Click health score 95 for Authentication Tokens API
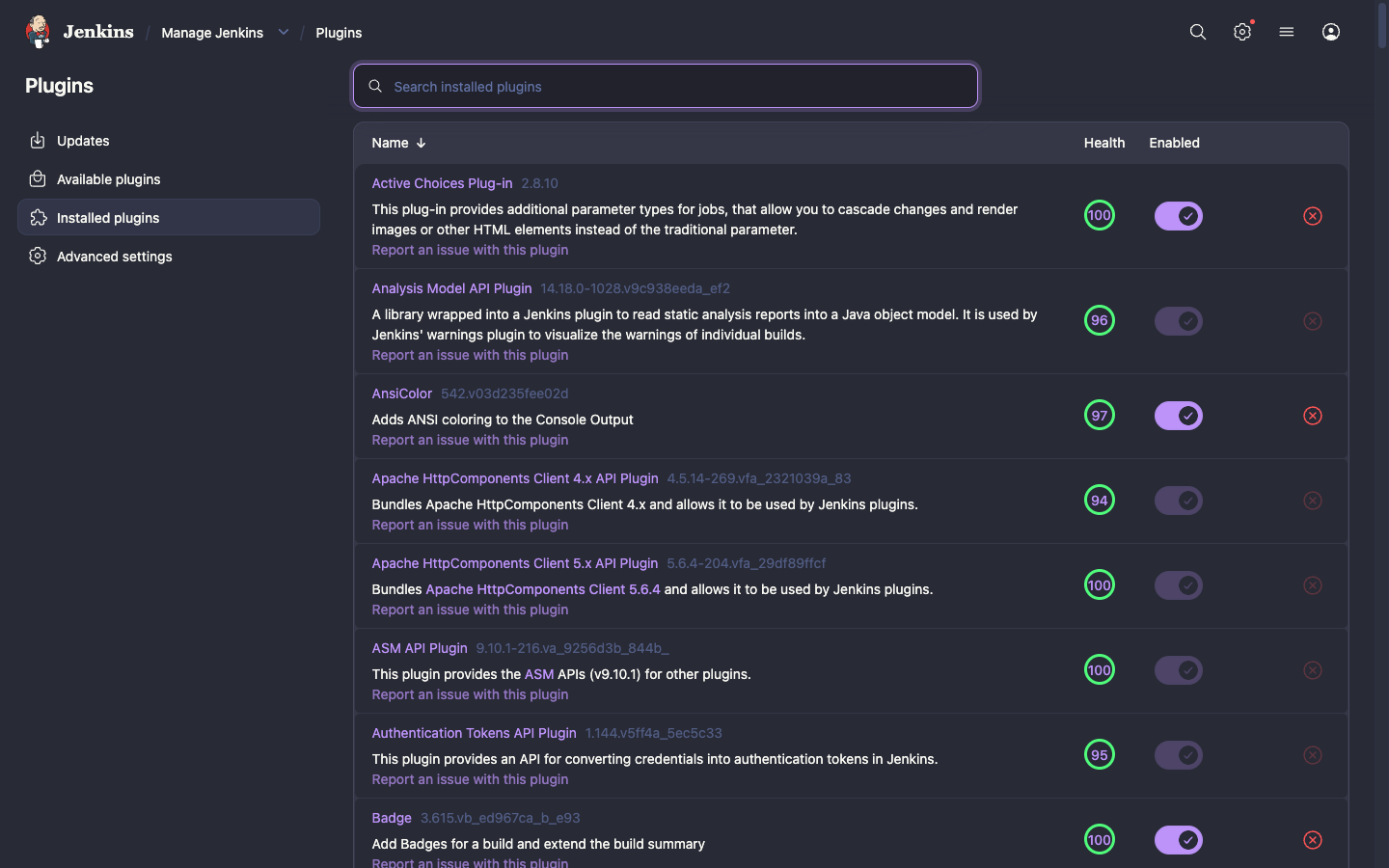 (1100, 755)
